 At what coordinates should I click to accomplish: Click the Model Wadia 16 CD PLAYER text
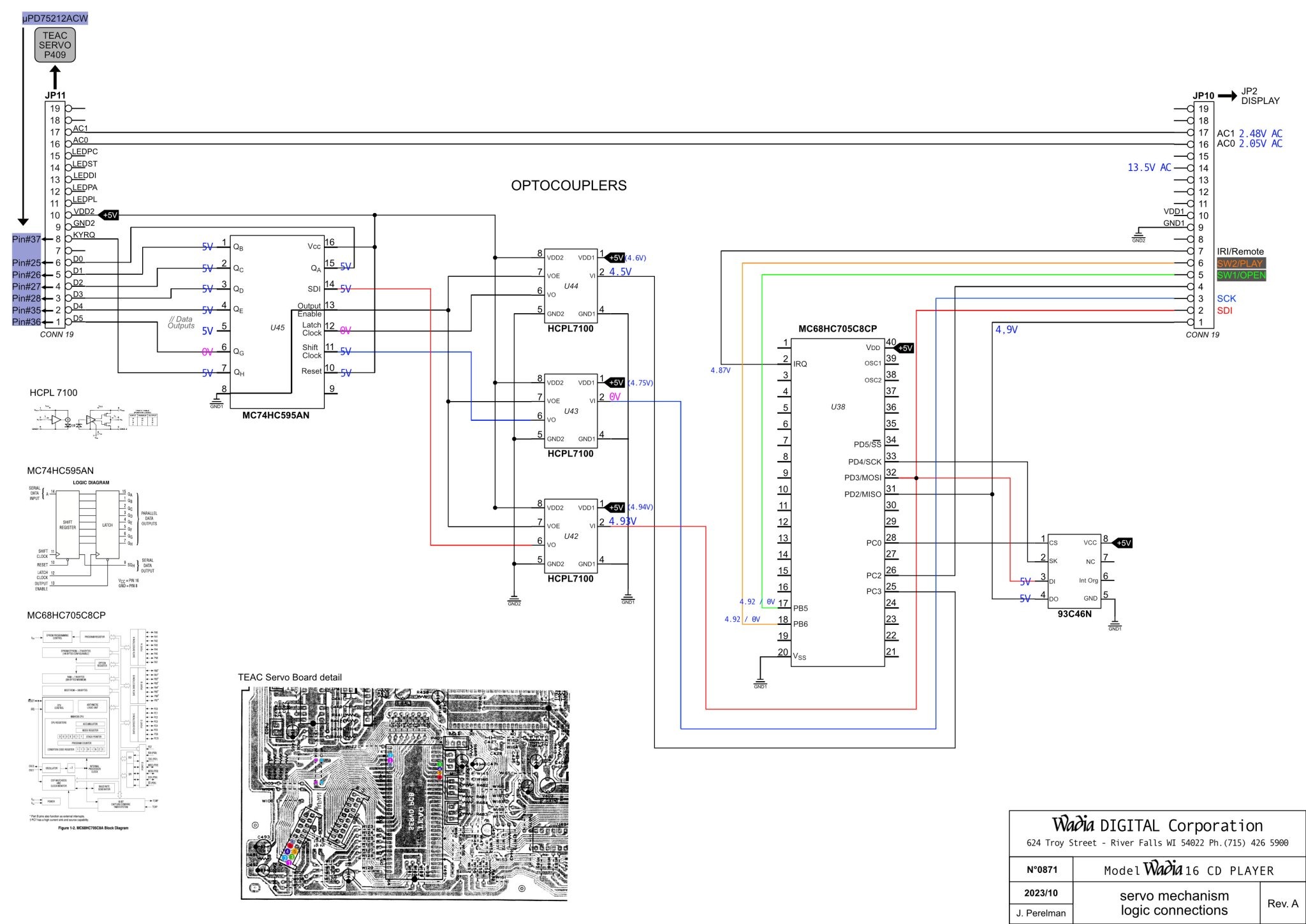pos(1189,870)
